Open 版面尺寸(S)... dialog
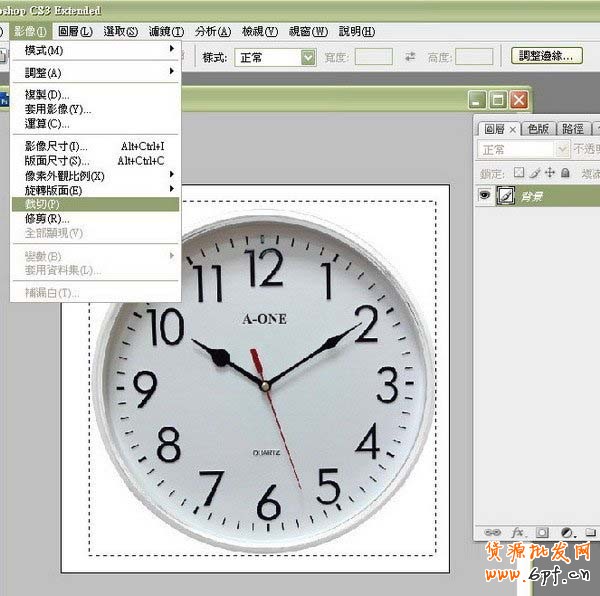Image resolution: width=600 pixels, height=596 pixels. [95, 161]
